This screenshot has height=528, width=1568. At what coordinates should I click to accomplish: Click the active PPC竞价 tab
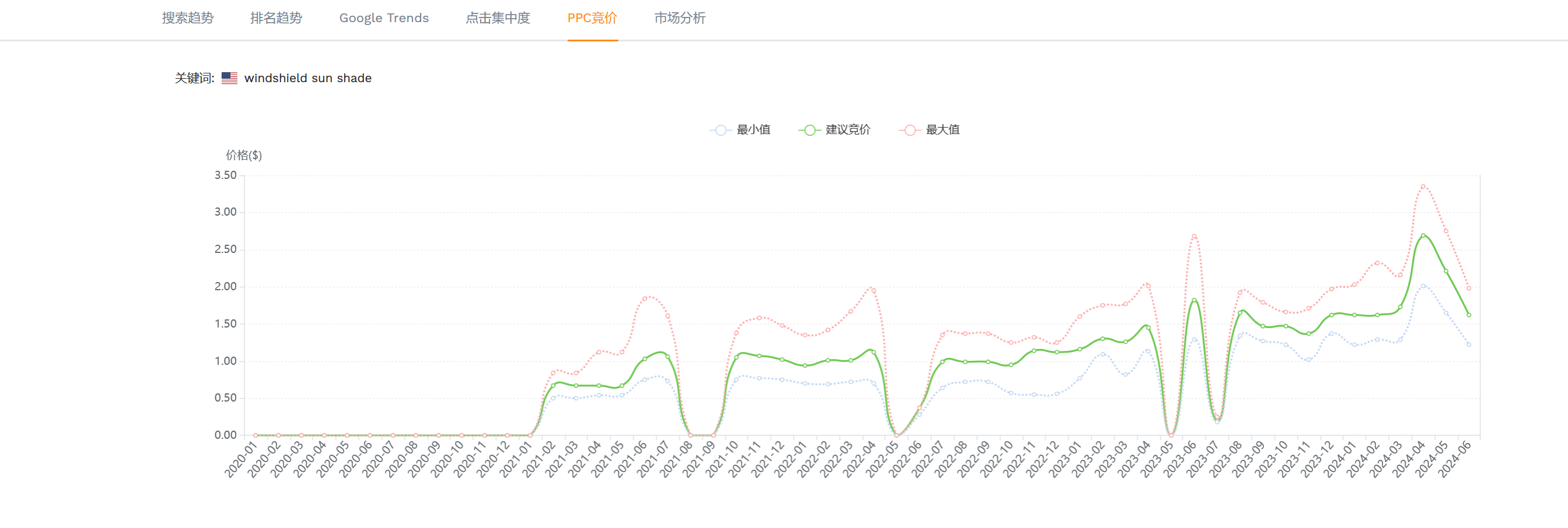pyautogui.click(x=591, y=18)
